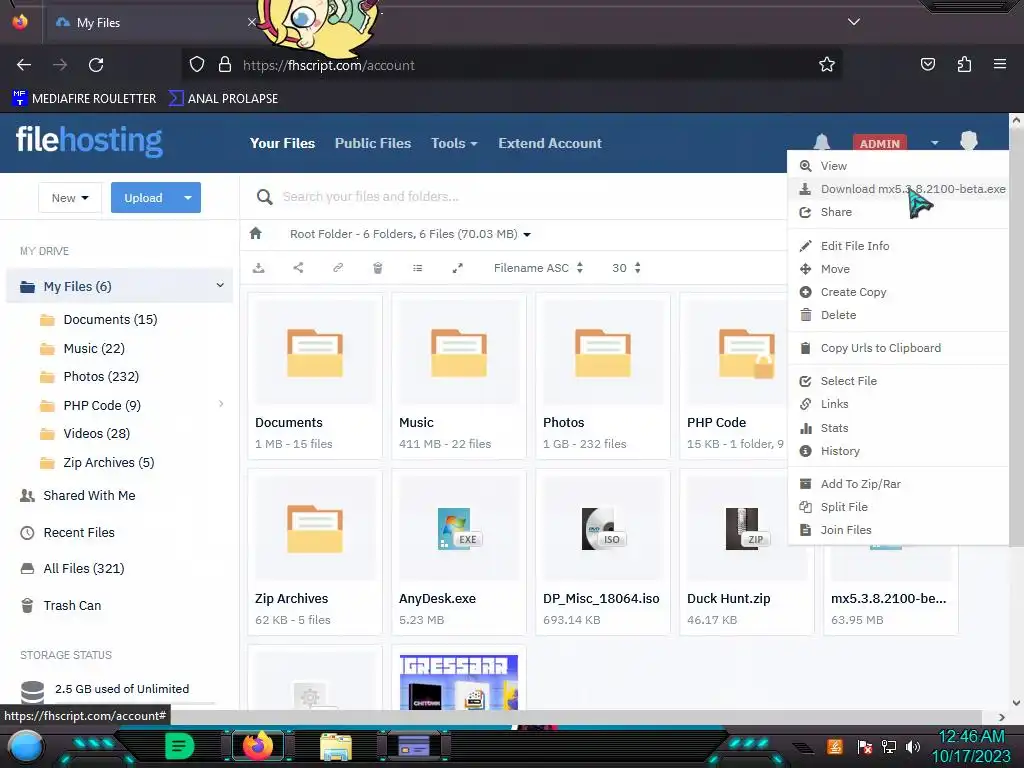
Task: Reload the page with refresh icon
Action: pos(96,65)
